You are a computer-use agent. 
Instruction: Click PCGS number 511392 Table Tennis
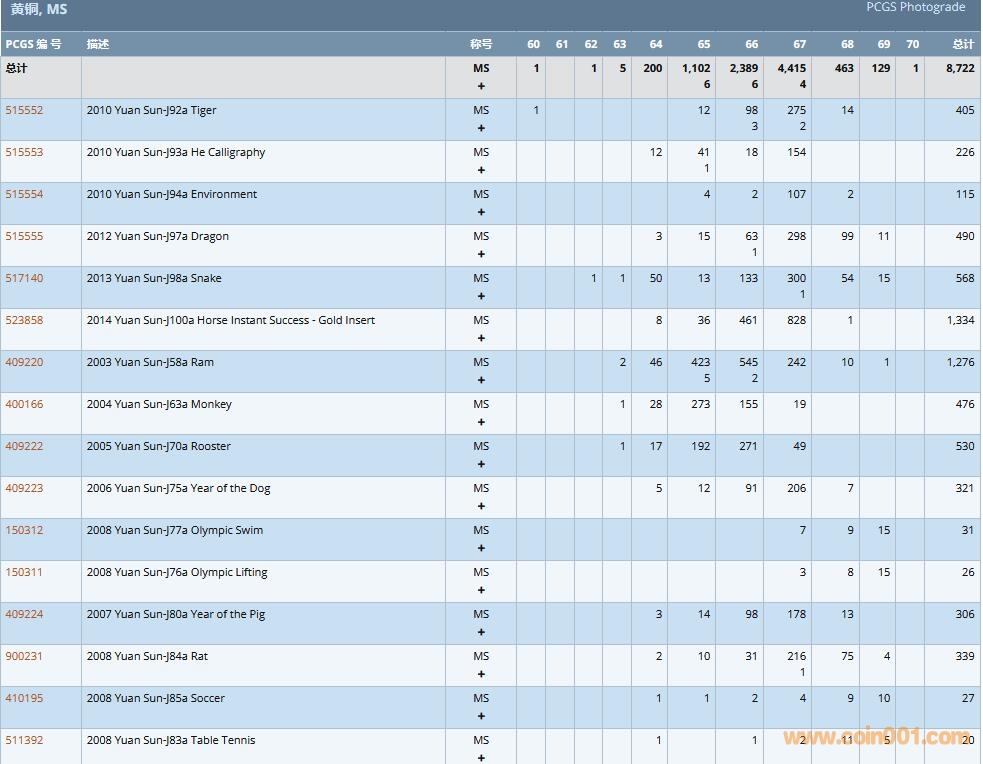point(24,741)
